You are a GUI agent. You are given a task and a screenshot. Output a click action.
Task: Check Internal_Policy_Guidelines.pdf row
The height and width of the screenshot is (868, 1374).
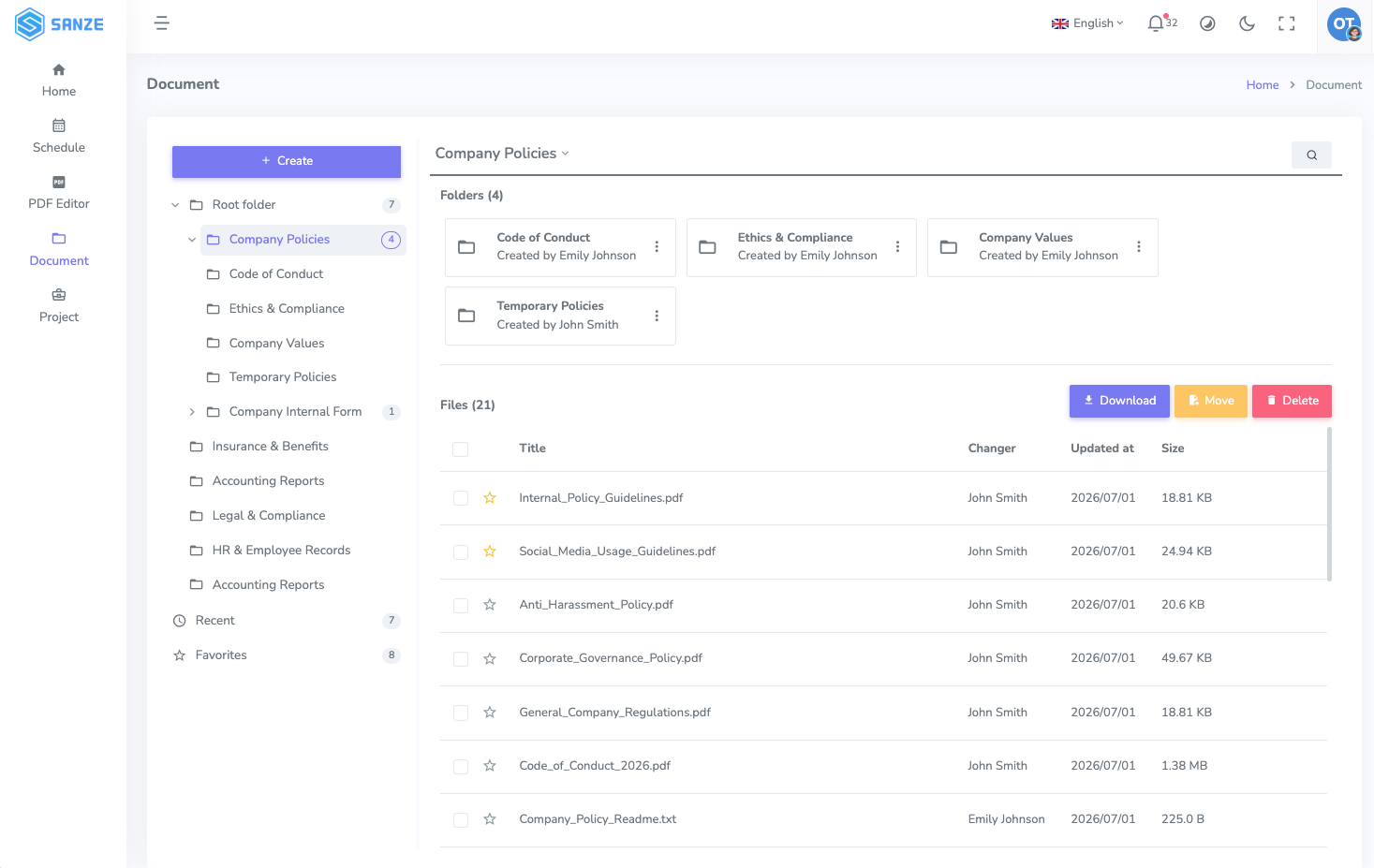coord(461,498)
